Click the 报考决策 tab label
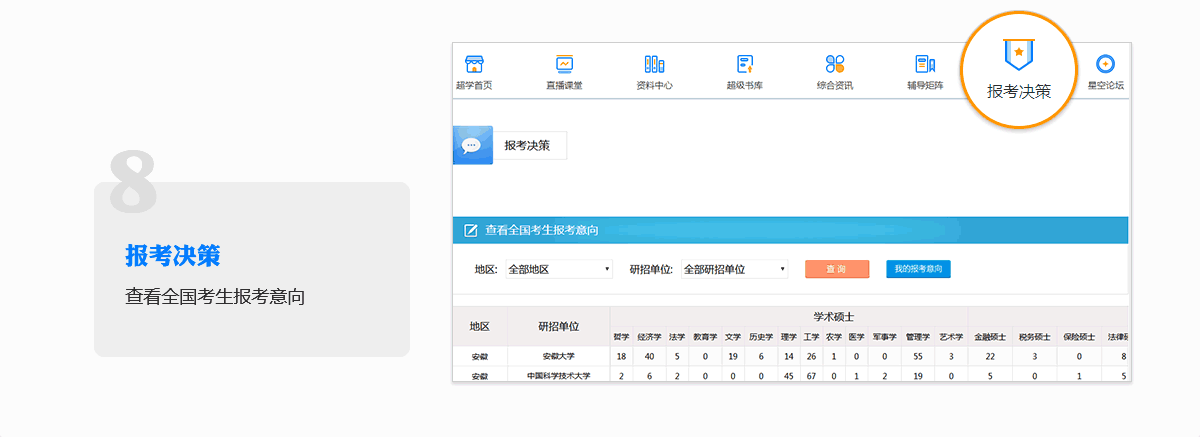 click(x=527, y=145)
